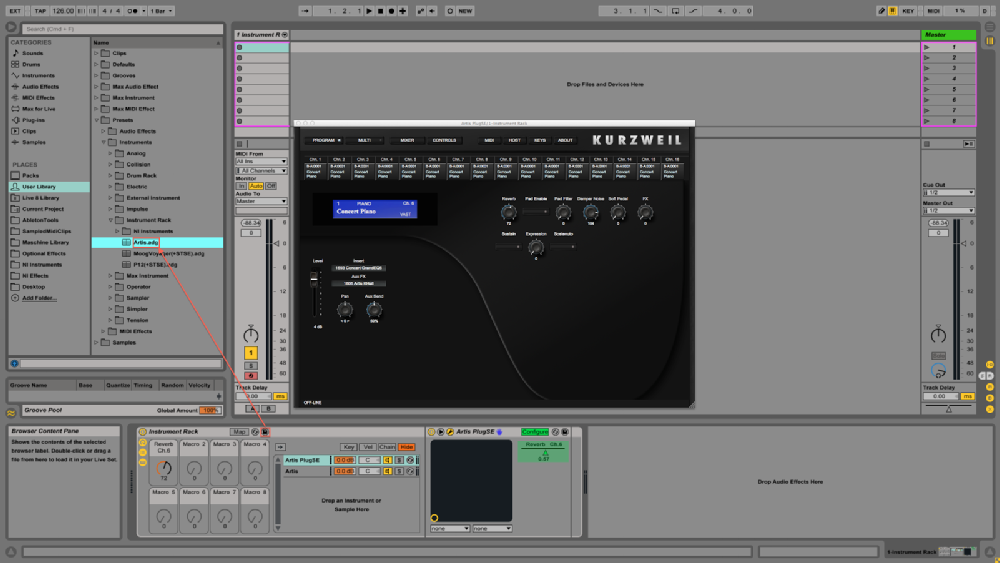Expand the Clips folder
1000x563 pixels.
point(97,53)
